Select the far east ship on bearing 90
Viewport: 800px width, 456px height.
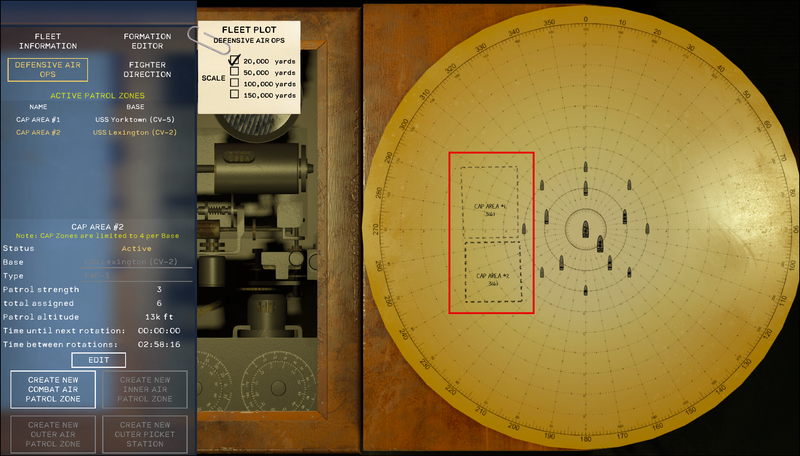click(x=647, y=229)
